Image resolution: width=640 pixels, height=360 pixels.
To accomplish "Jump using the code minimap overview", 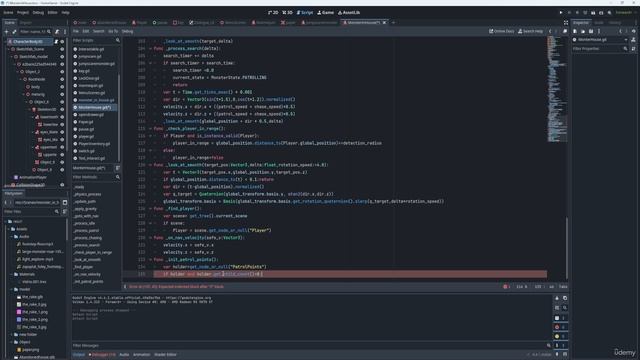I will 556,89.
